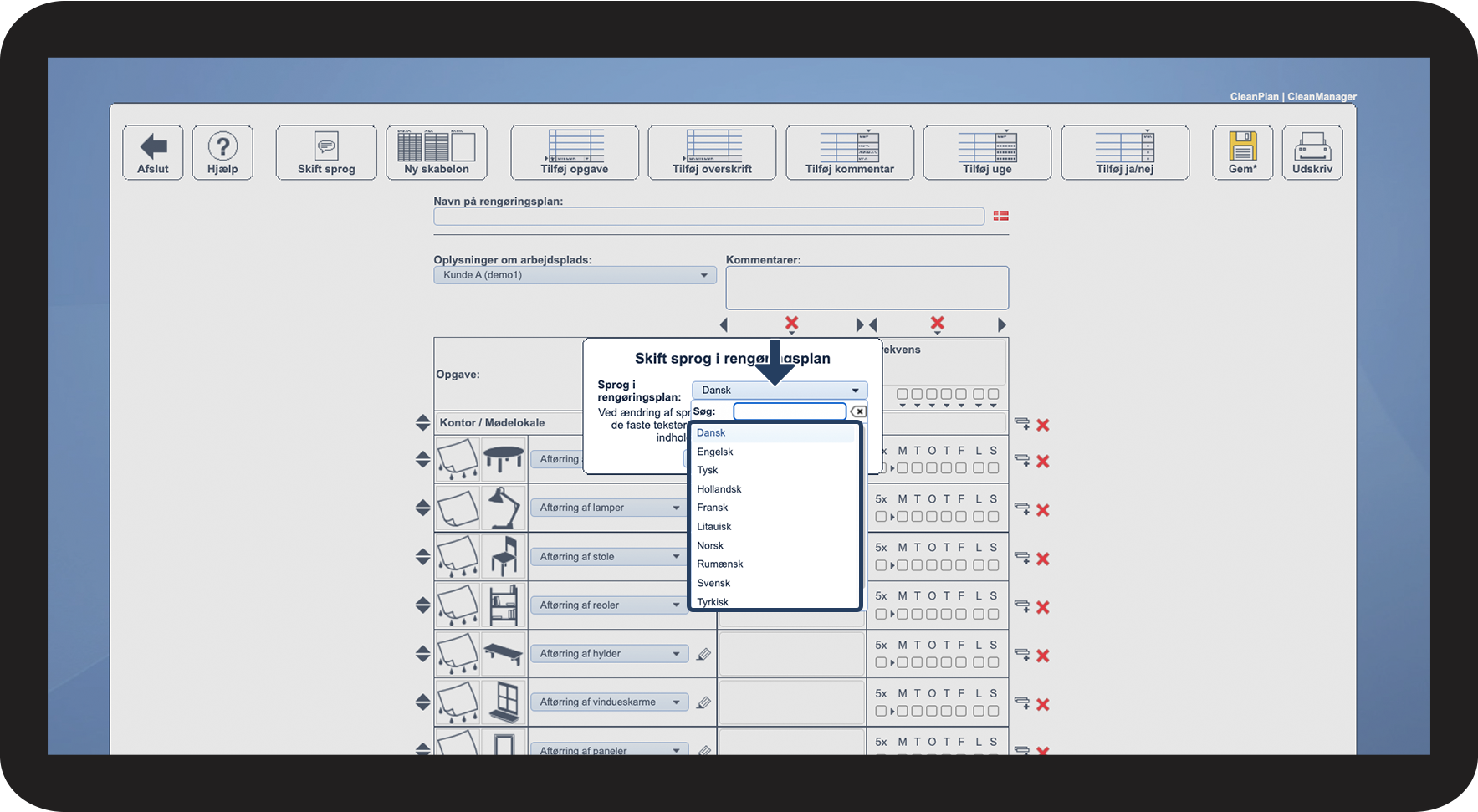Click the Tilføj kommentar toolbar icon
1478x812 pixels.
point(850,152)
